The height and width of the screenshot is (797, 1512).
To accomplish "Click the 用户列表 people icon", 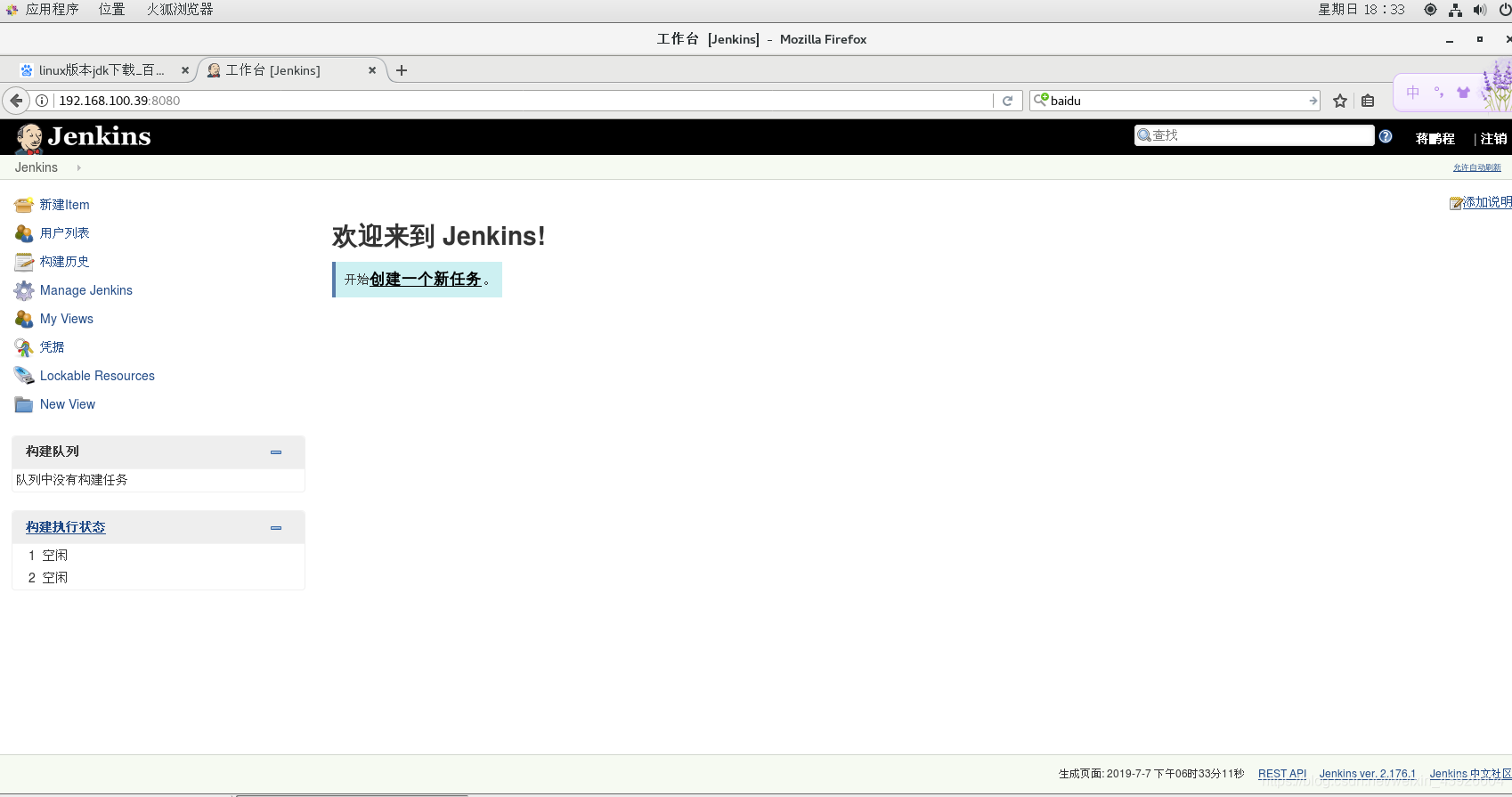I will [x=24, y=233].
